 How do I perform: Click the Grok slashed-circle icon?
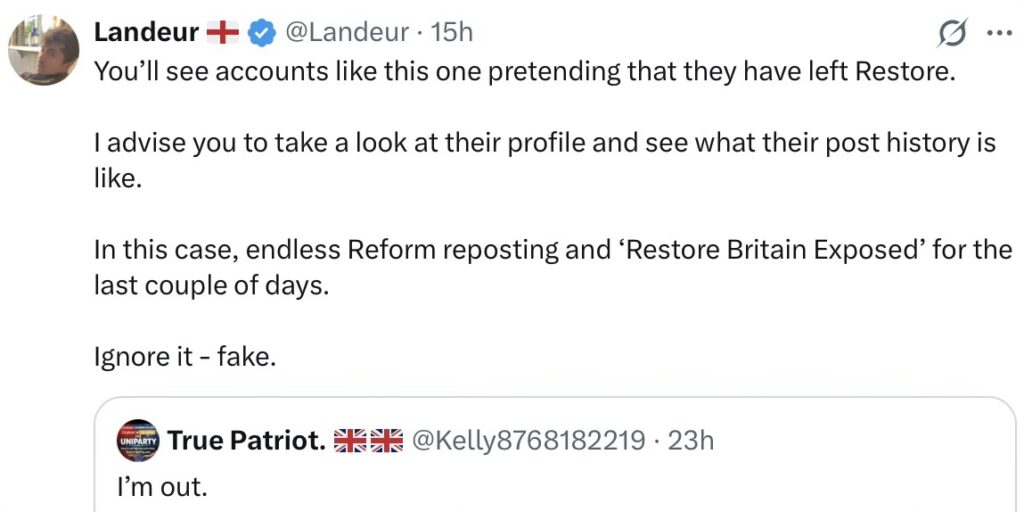click(x=951, y=34)
